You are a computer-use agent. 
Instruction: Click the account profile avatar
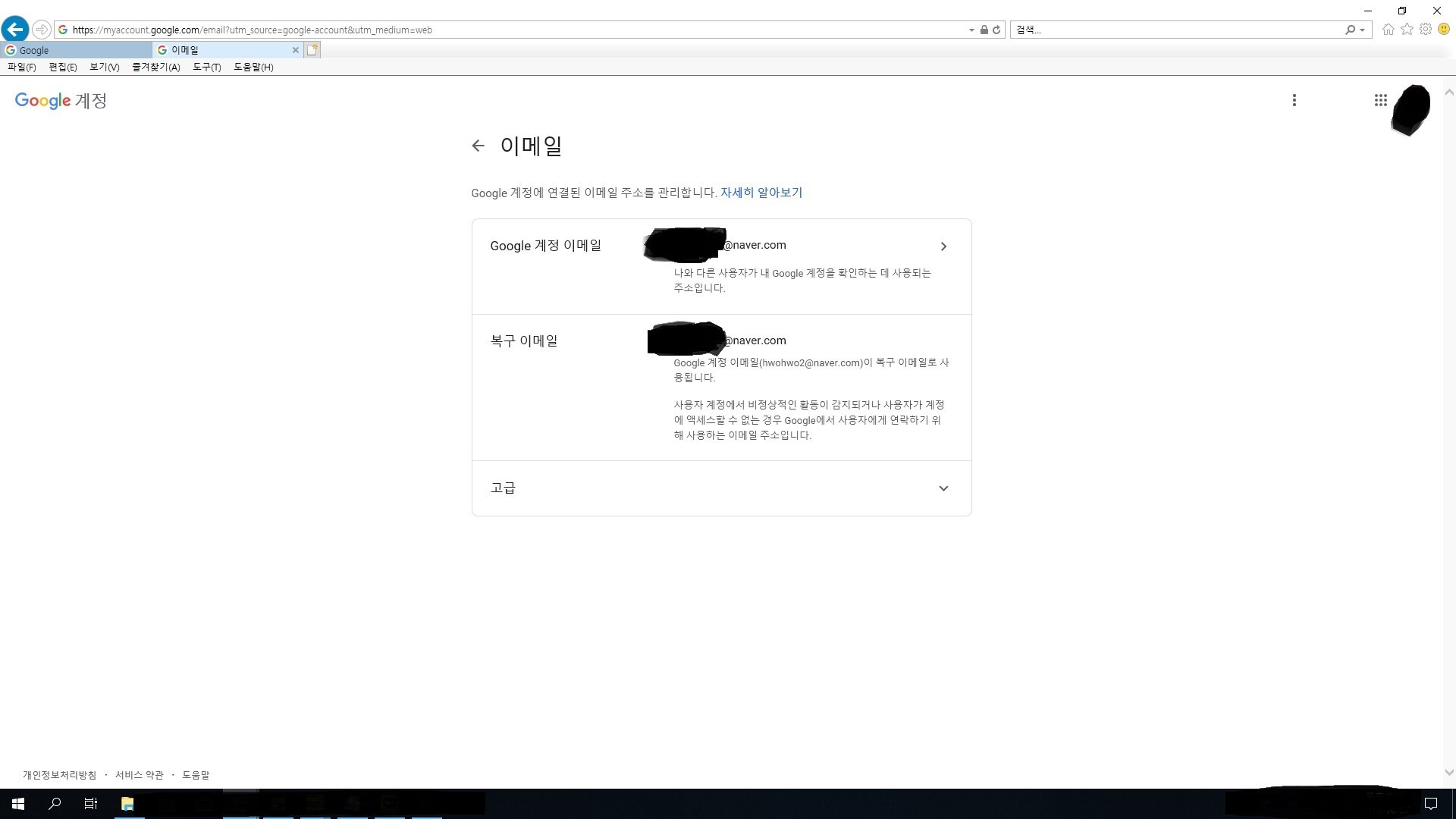tap(1411, 110)
